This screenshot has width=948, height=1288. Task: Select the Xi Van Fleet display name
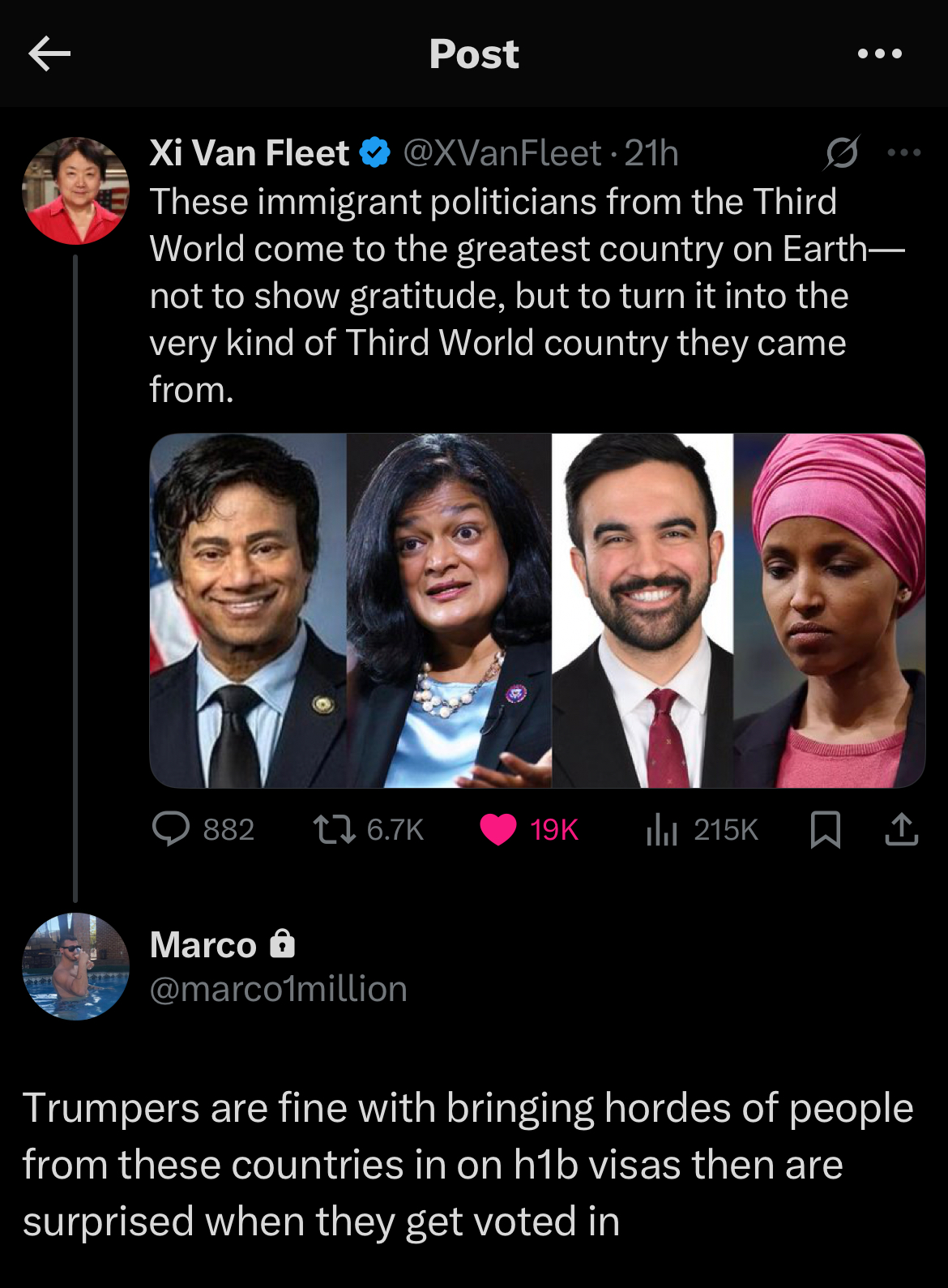250,152
